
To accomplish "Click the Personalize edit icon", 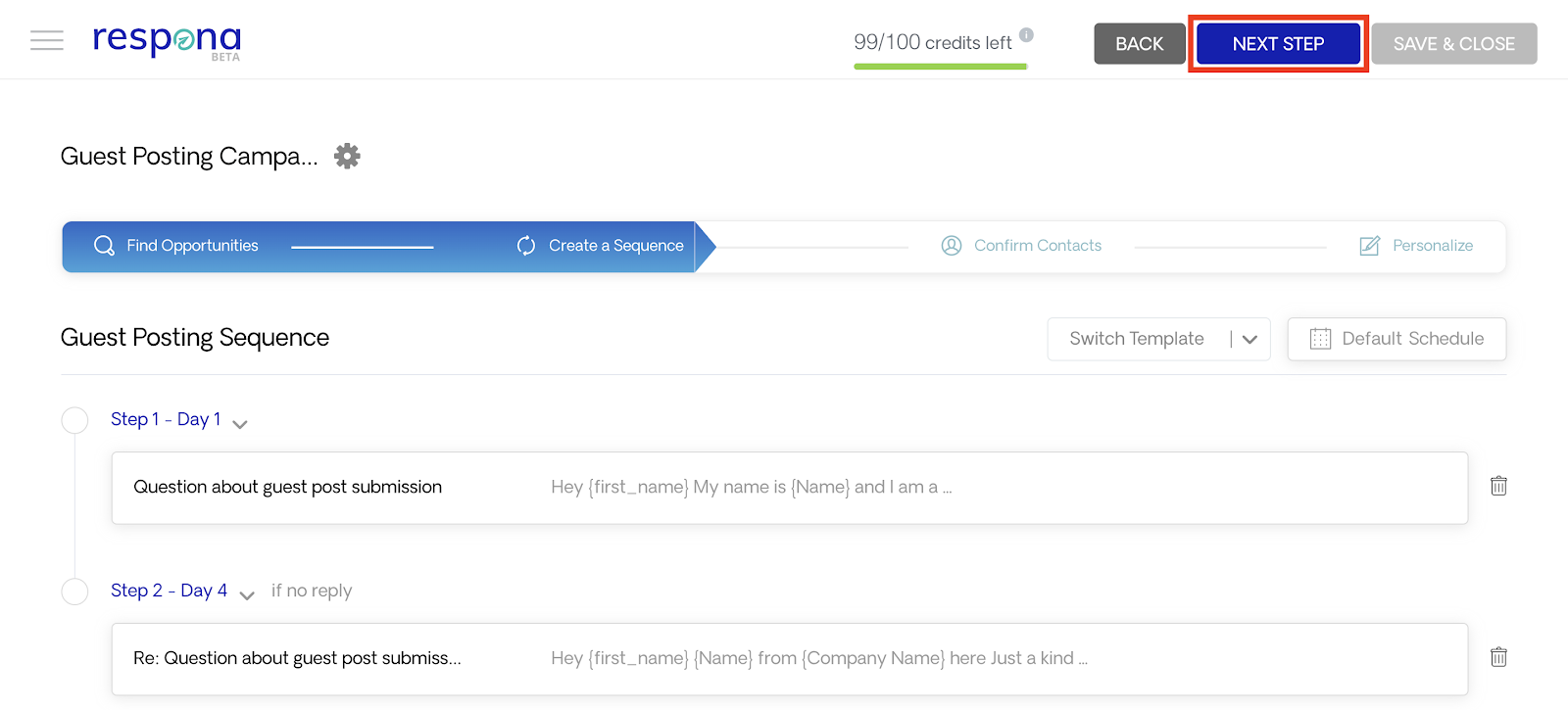I will (1370, 246).
